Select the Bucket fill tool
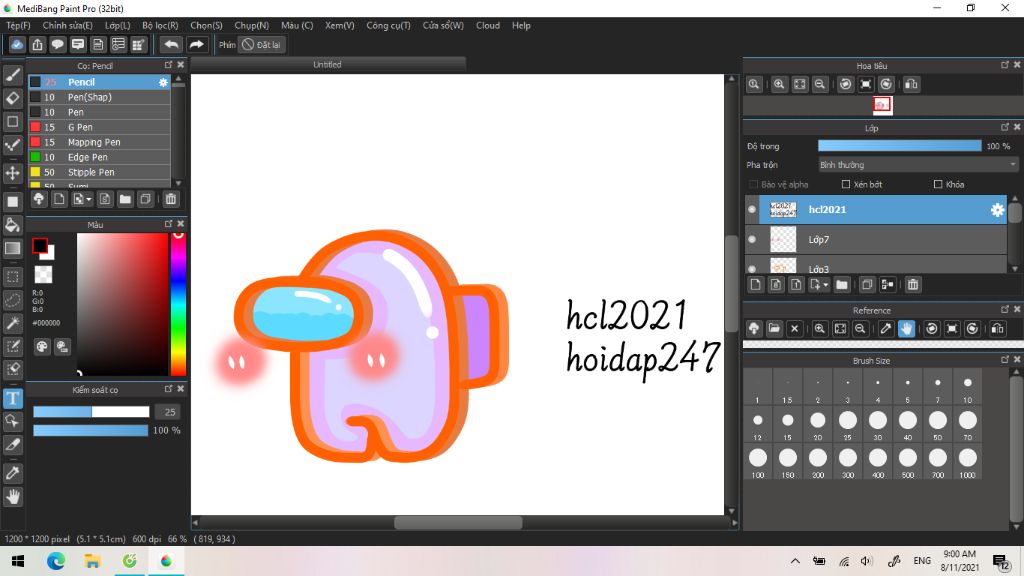 point(12,225)
